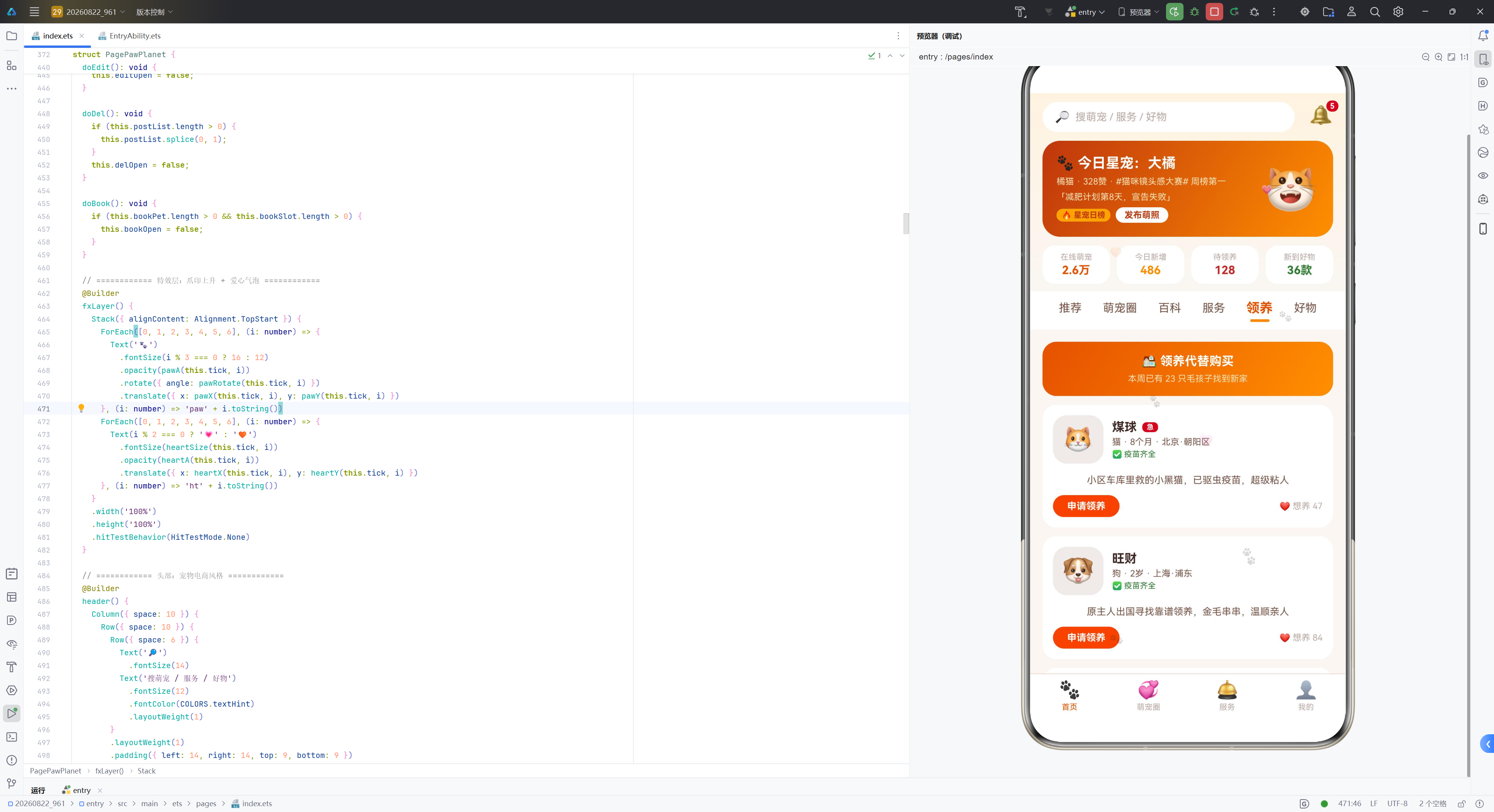Open the notifications bell in right sidebar
This screenshot has height=812, width=1494.
click(1483, 36)
